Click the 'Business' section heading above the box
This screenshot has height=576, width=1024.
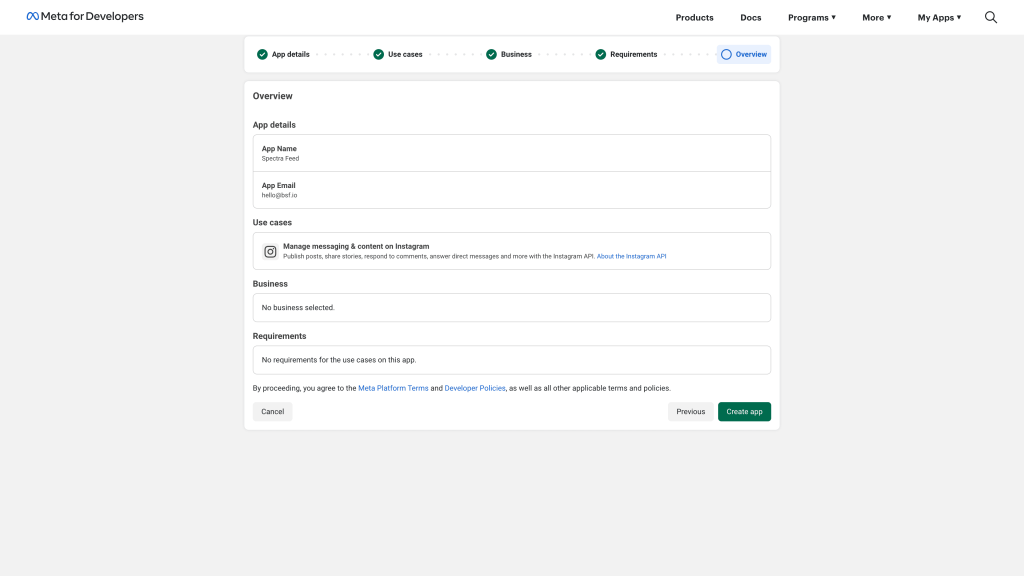tap(270, 284)
